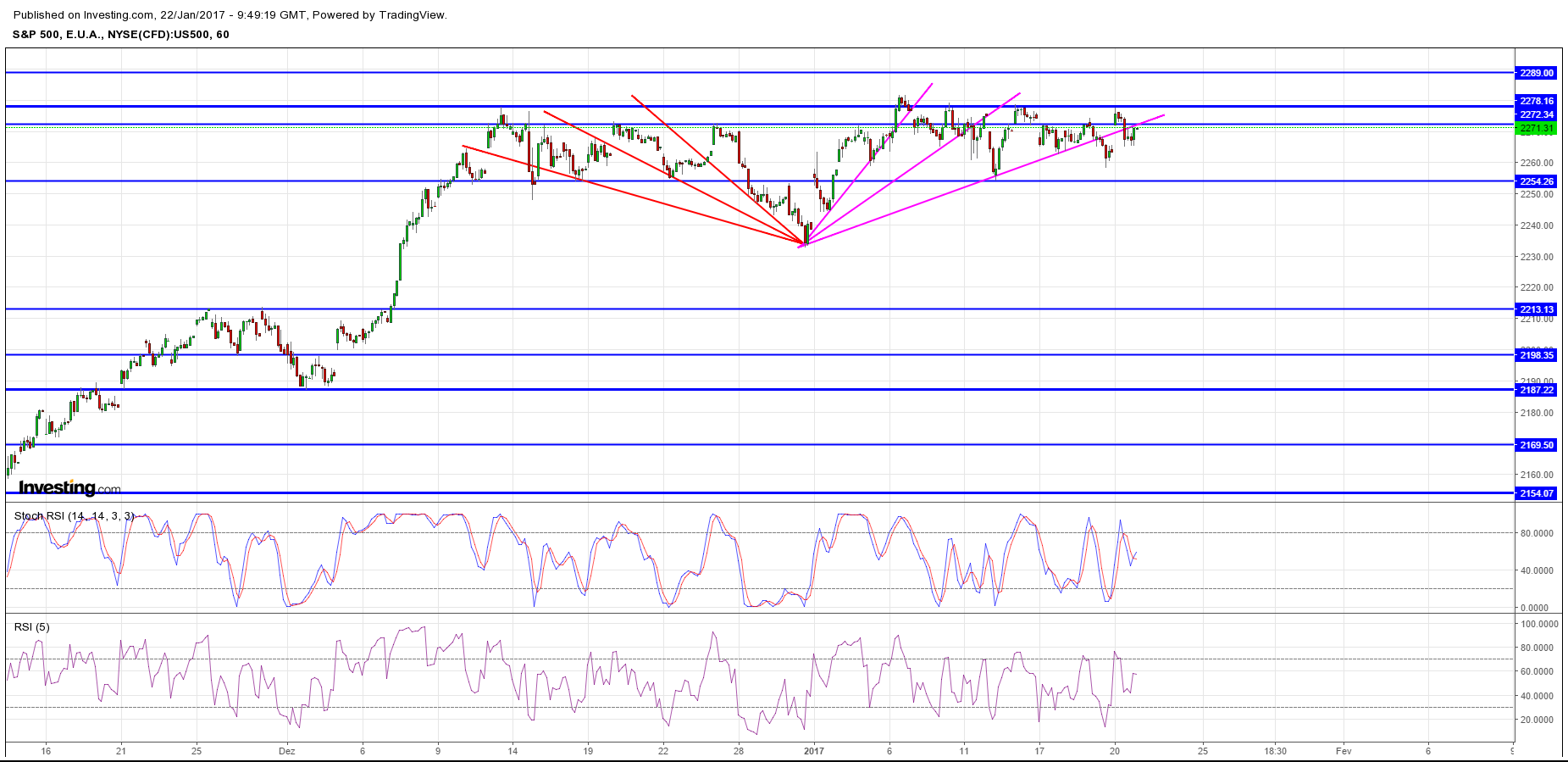The width and height of the screenshot is (1568, 762).
Task: Click the 100.0000 value on RSI axis
Action: (1539, 624)
